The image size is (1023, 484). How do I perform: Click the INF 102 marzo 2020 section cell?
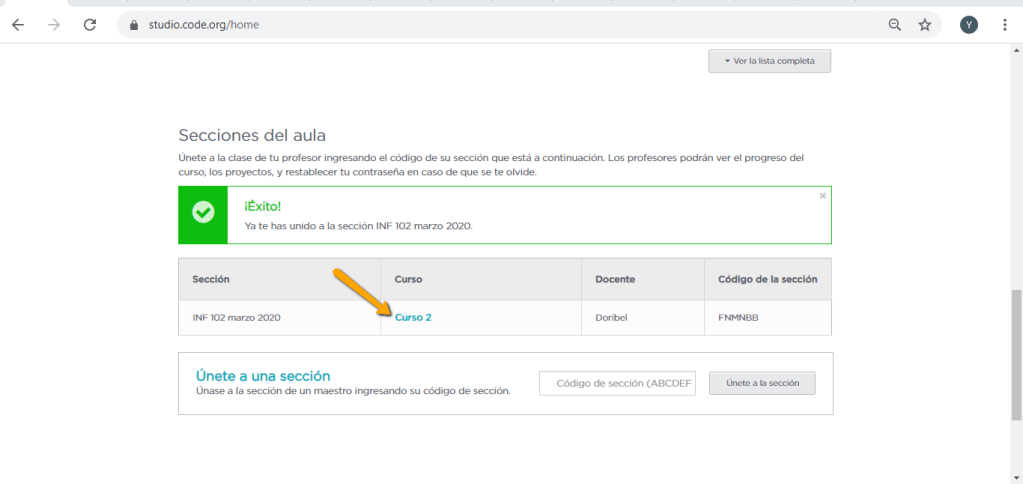click(237, 317)
